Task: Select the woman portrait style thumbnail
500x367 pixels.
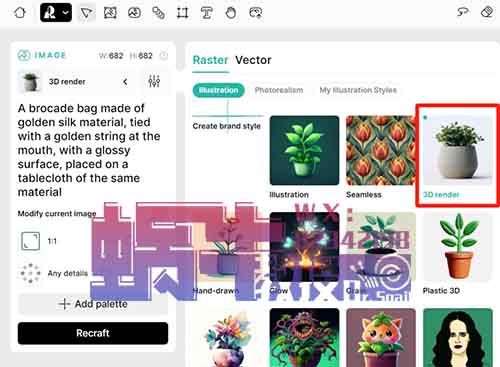Action: [457, 337]
